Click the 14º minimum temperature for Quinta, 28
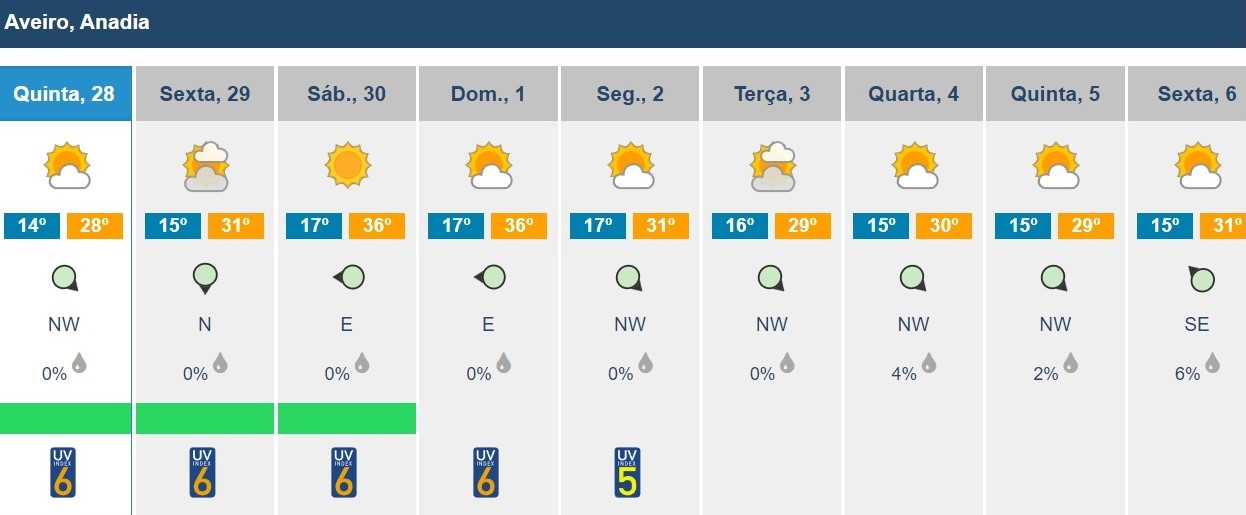The image size is (1246, 515). [x=33, y=226]
